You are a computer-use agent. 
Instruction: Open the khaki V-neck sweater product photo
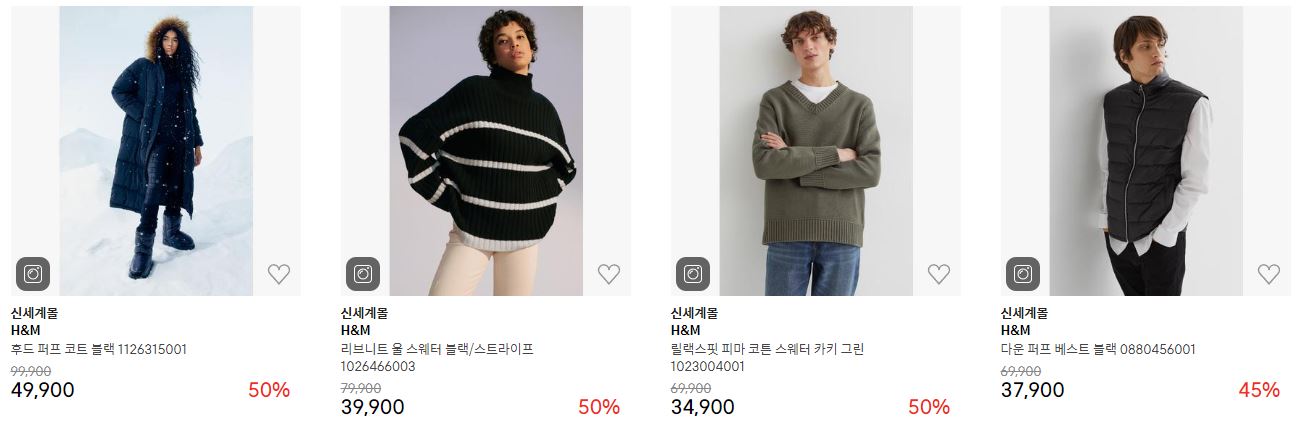click(x=816, y=150)
